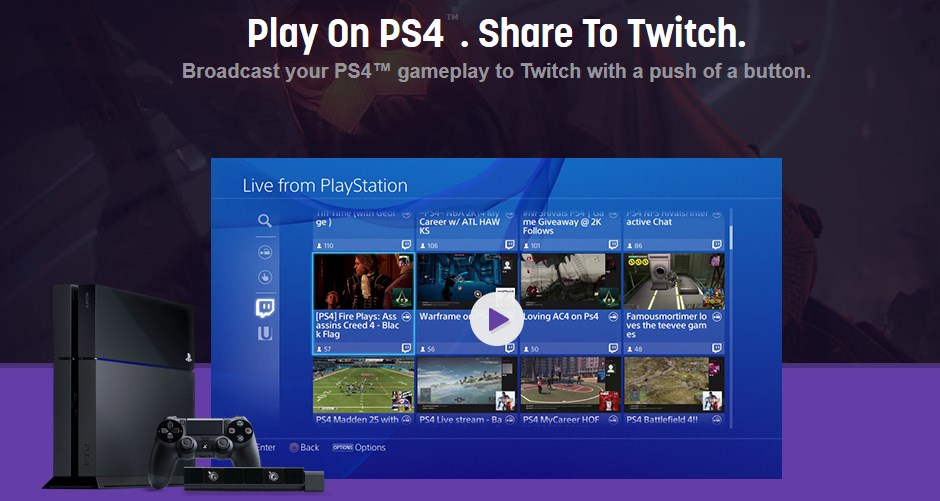Click the Broadcast your PS4 gameplay subheading
Image resolution: width=940 pixels, height=501 pixels.
497,71
